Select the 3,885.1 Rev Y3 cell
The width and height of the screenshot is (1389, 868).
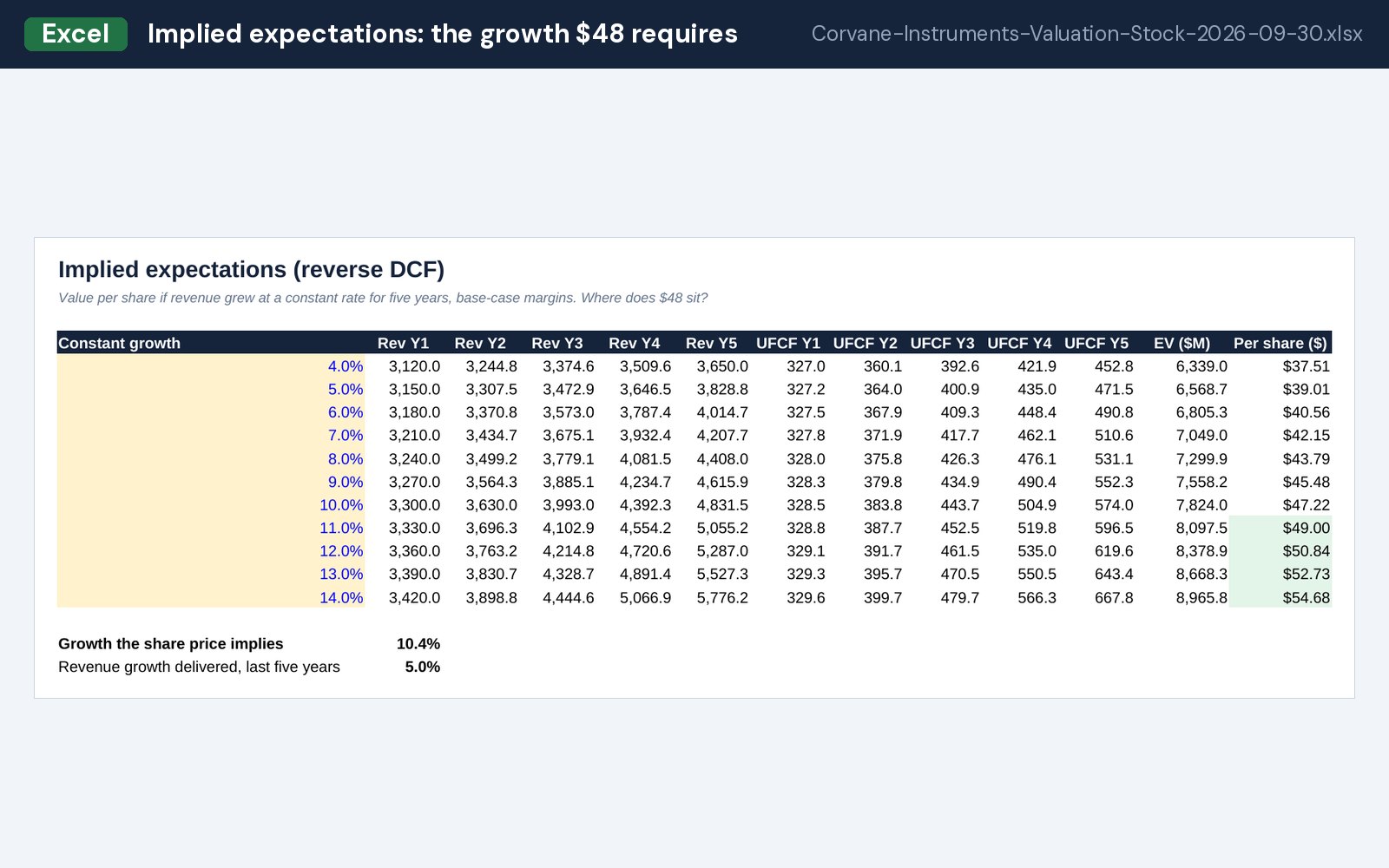pos(569,482)
